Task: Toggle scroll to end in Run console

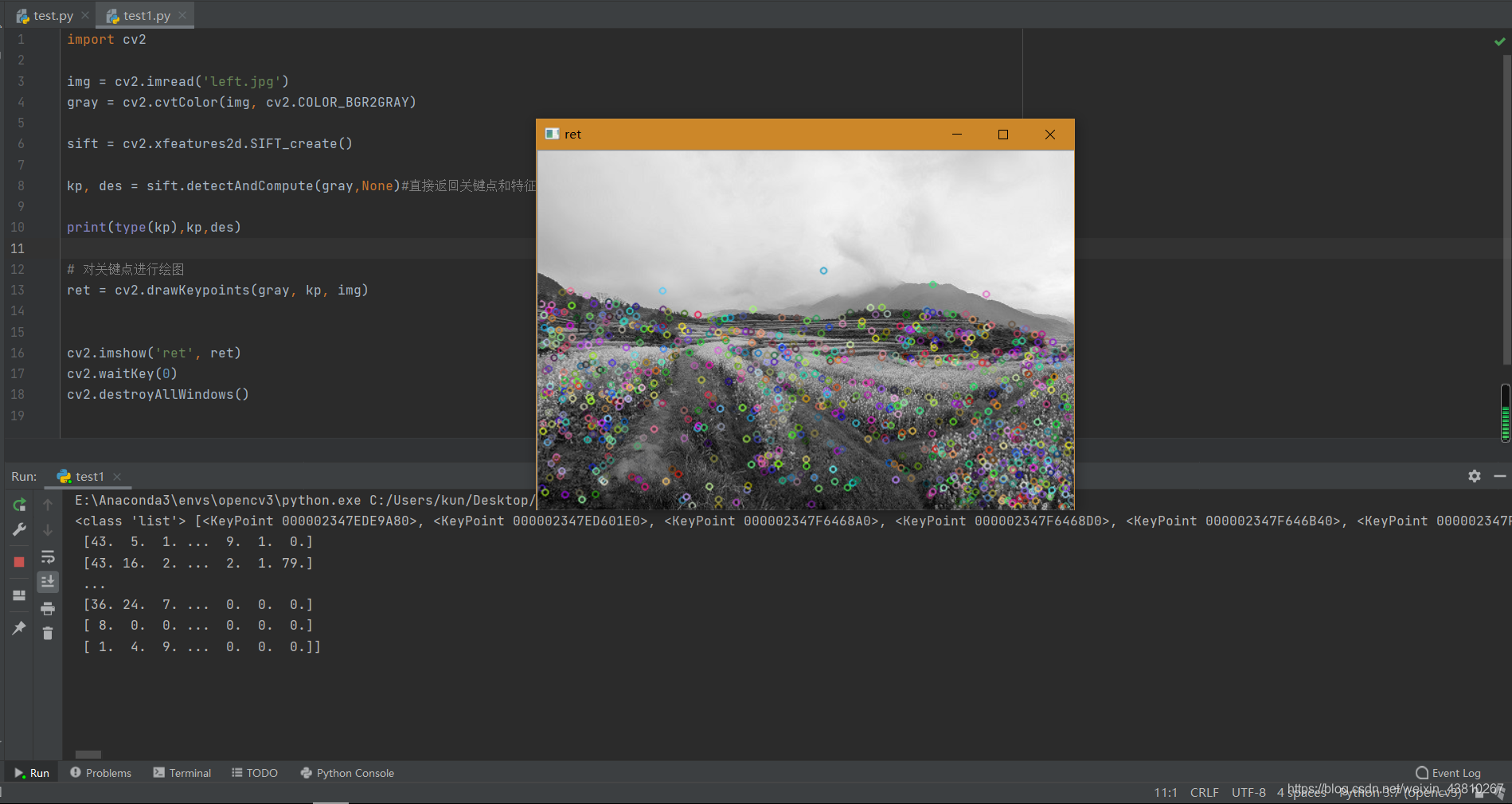Action: point(48,582)
